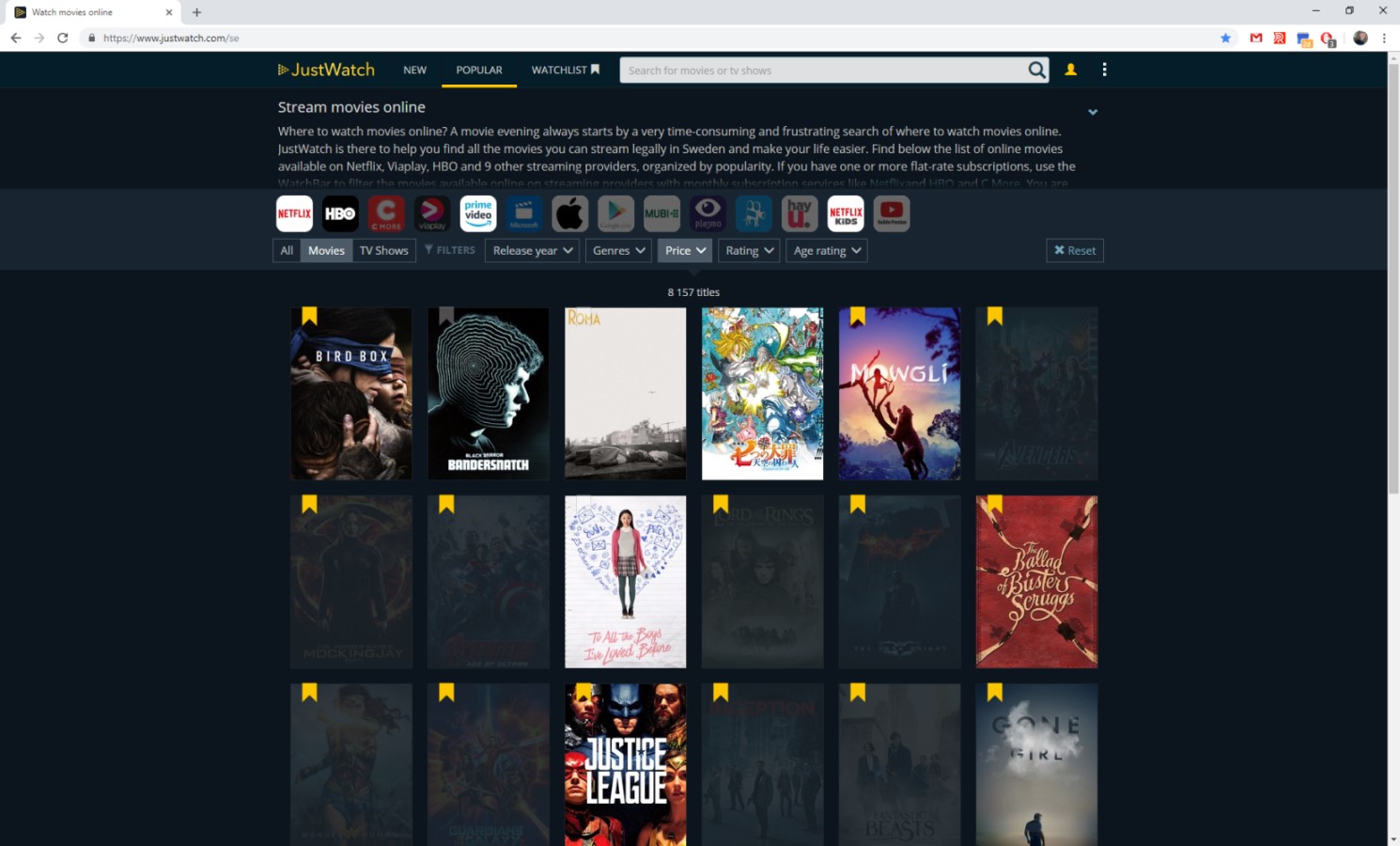Toggle watchlist bookmark on Fantastic Beasts
The height and width of the screenshot is (846, 1400).
coord(858,692)
